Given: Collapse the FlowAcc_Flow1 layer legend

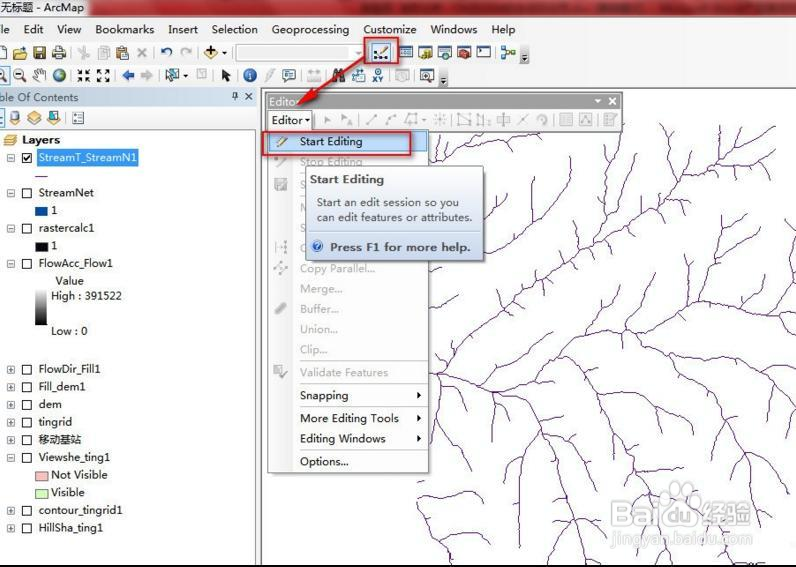Looking at the screenshot, I should point(11,264).
